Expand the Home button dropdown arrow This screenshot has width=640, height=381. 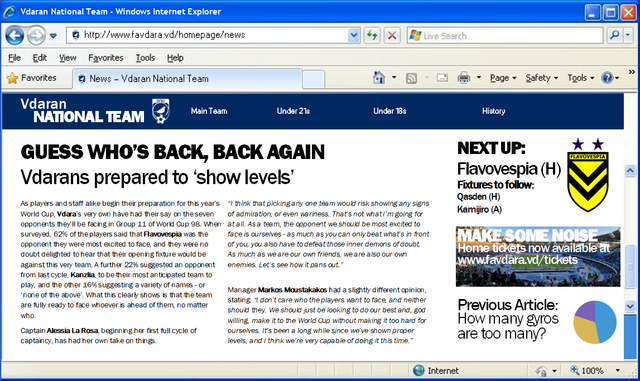tap(394, 78)
